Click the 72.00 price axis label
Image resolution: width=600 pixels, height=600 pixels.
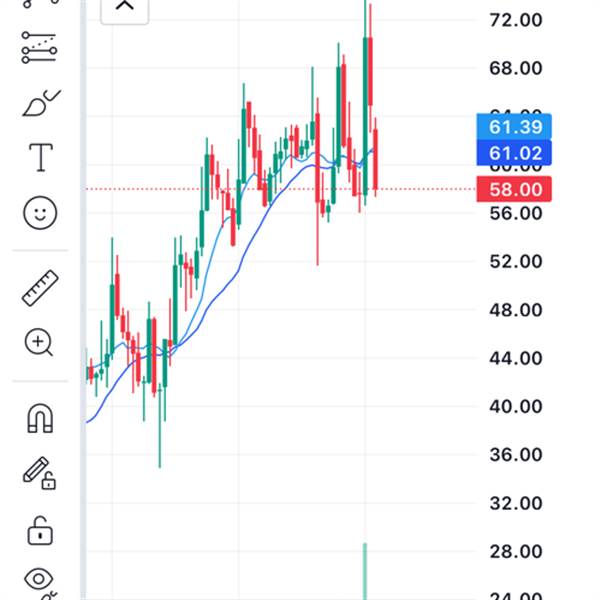tap(515, 20)
